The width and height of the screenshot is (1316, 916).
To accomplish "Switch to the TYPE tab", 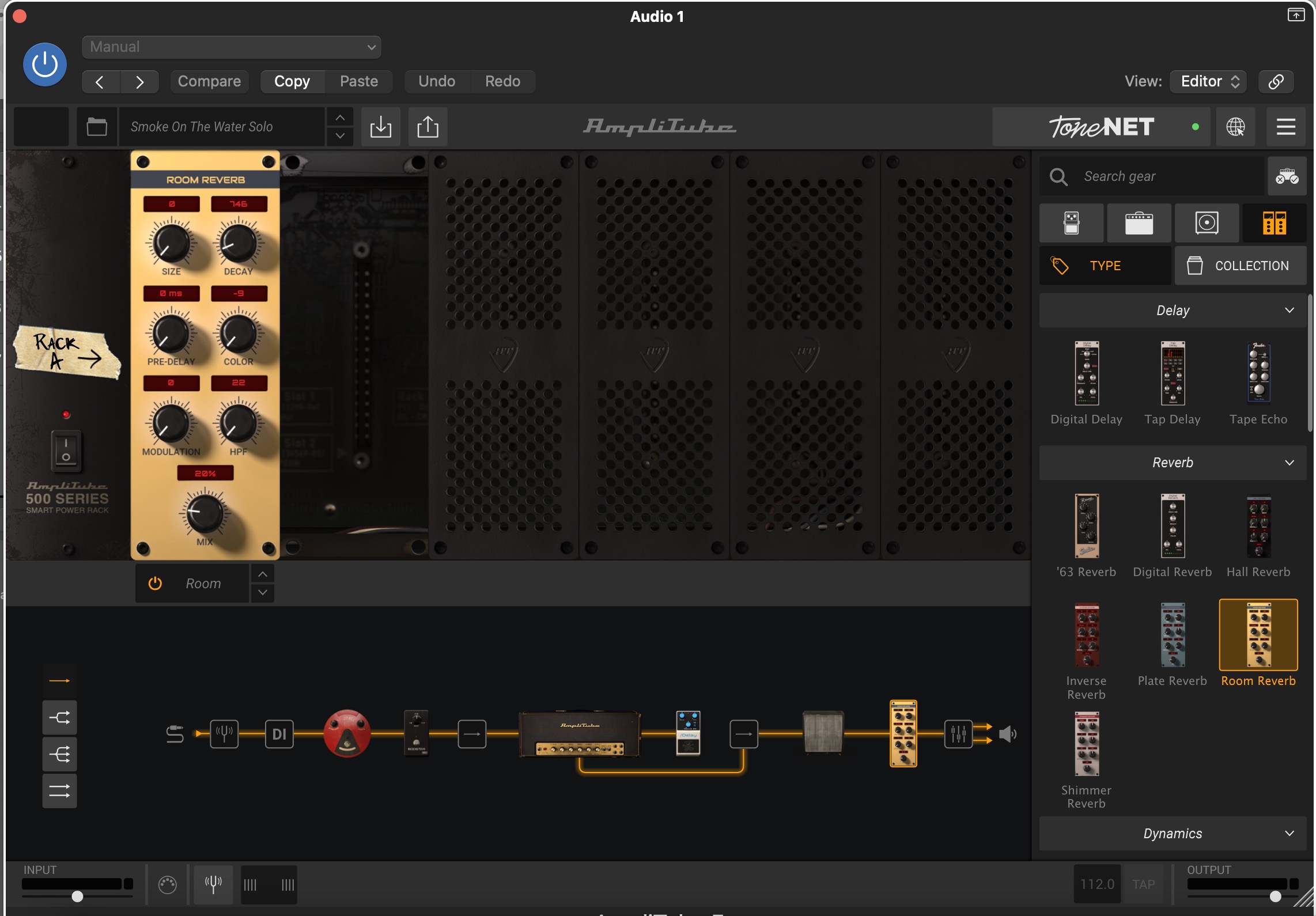I will (x=1105, y=266).
